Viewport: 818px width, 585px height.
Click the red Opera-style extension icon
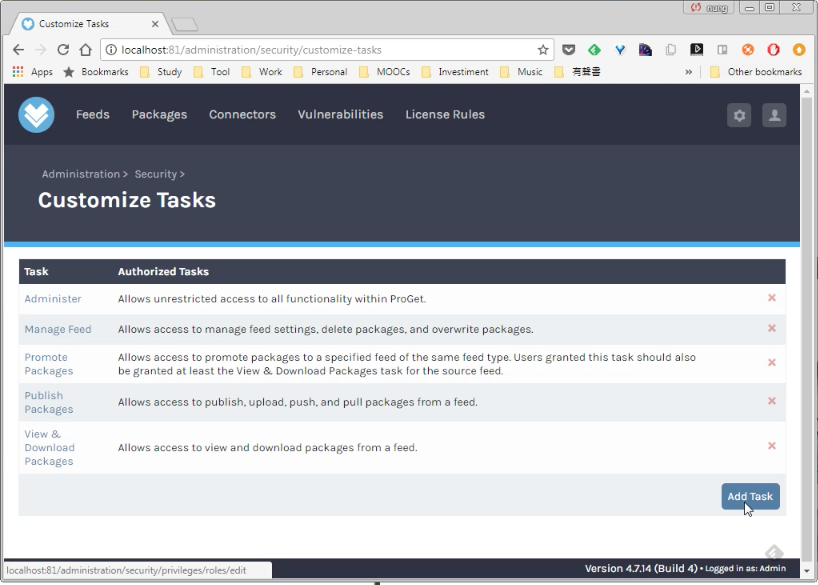point(774,50)
